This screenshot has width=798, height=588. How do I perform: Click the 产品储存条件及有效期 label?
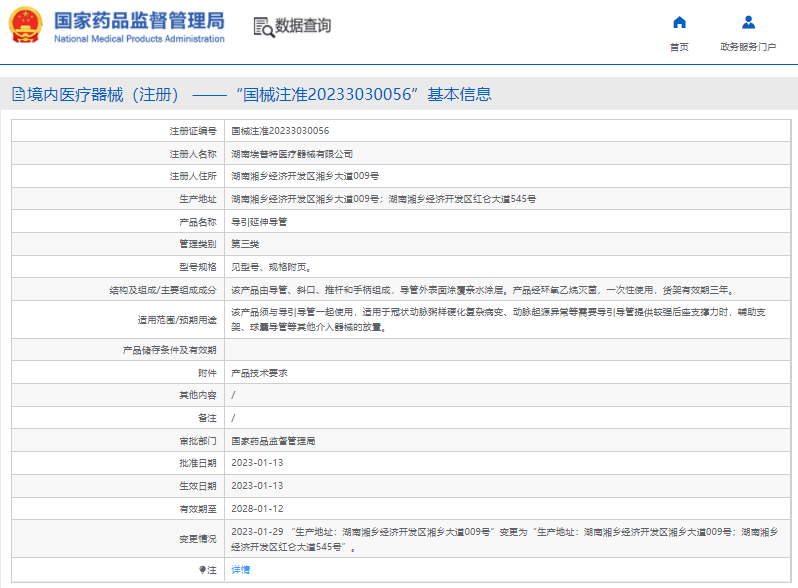(169, 350)
